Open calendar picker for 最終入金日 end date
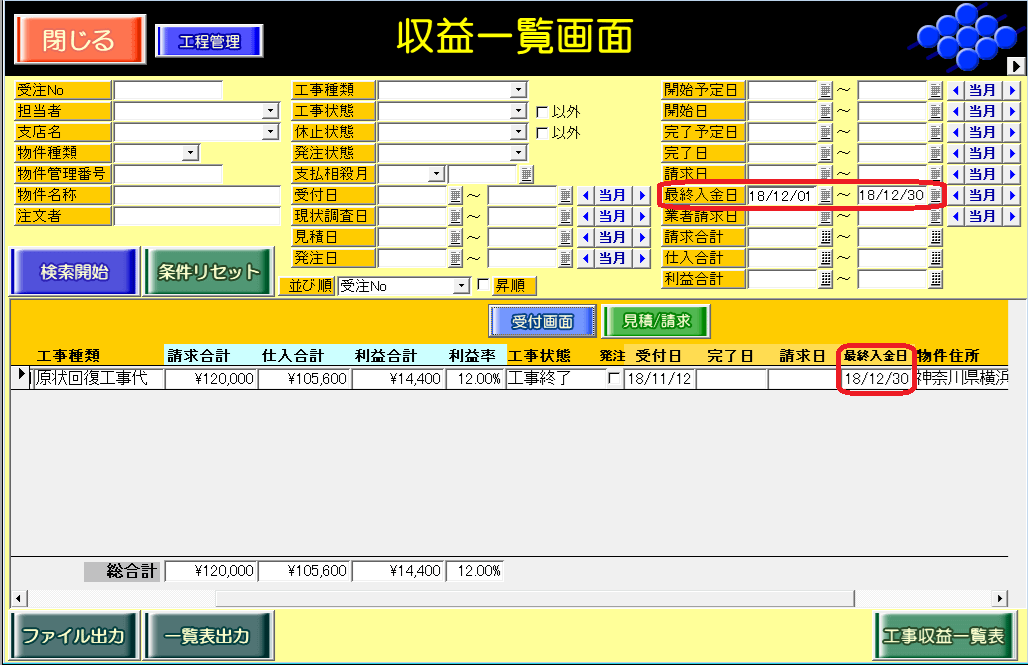The image size is (1028, 665). tap(936, 195)
